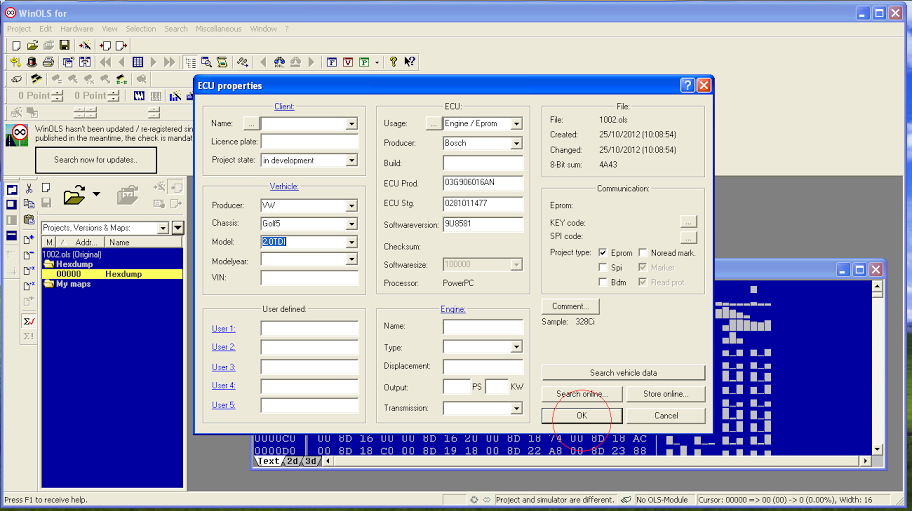Click the hexdump window horizontal scrollbar right arrow
Image resolution: width=912 pixels, height=511 pixels.
[x=865, y=461]
